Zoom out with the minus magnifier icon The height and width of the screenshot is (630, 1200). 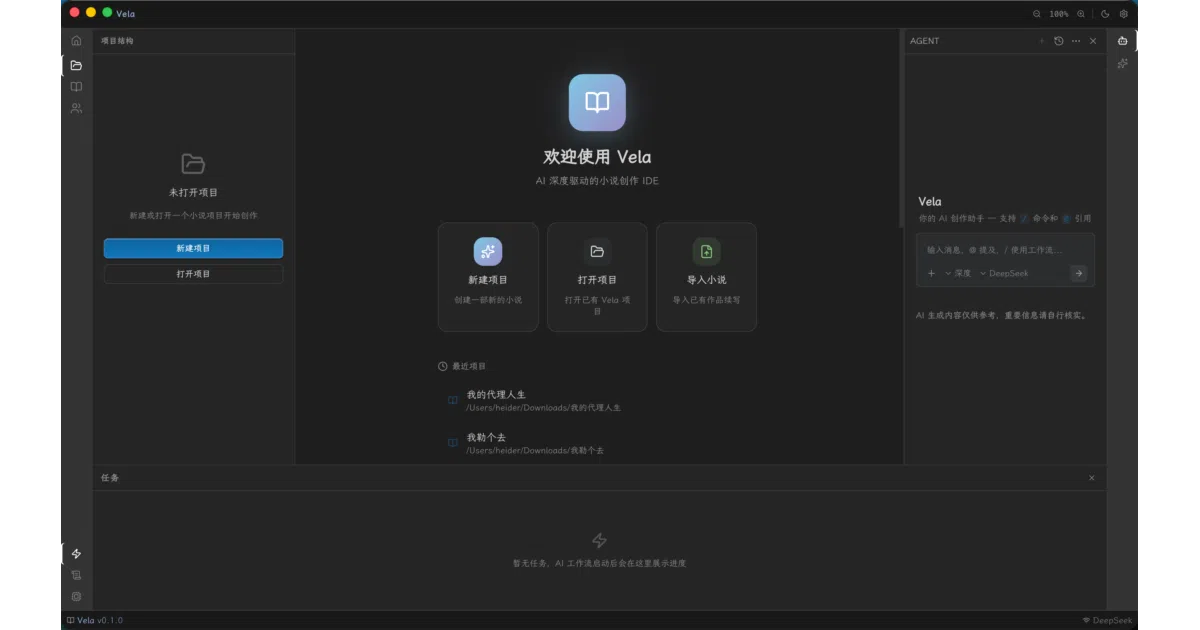(1036, 14)
